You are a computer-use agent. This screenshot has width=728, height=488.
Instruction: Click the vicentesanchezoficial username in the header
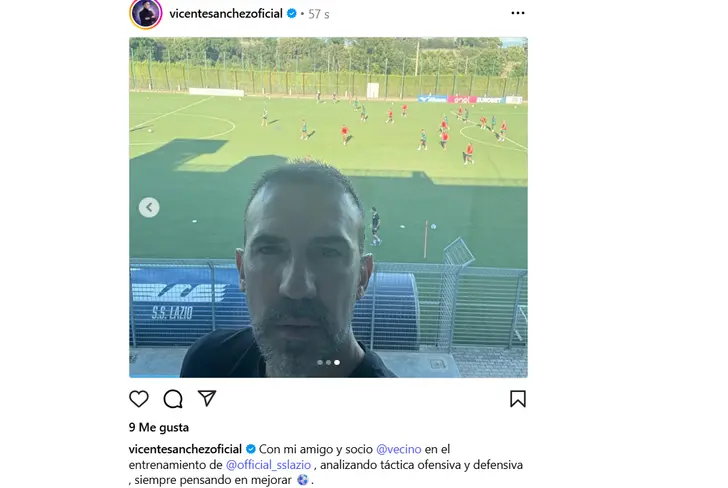pyautogui.click(x=226, y=13)
